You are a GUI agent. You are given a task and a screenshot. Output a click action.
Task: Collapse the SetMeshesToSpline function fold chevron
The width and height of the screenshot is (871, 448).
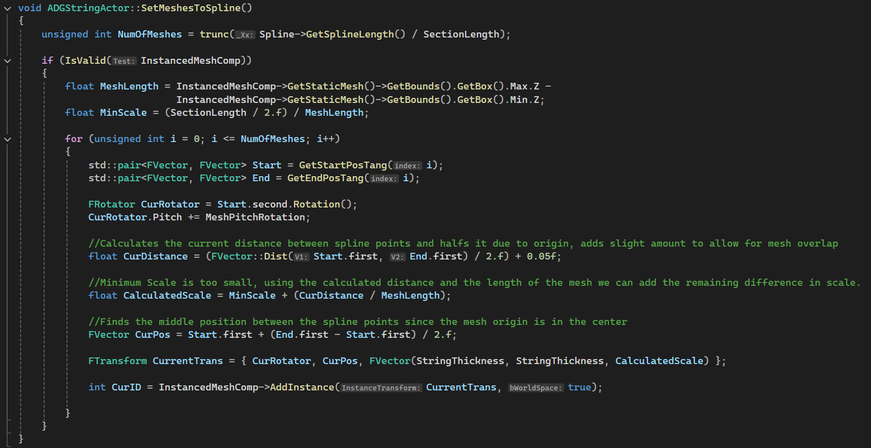8,8
